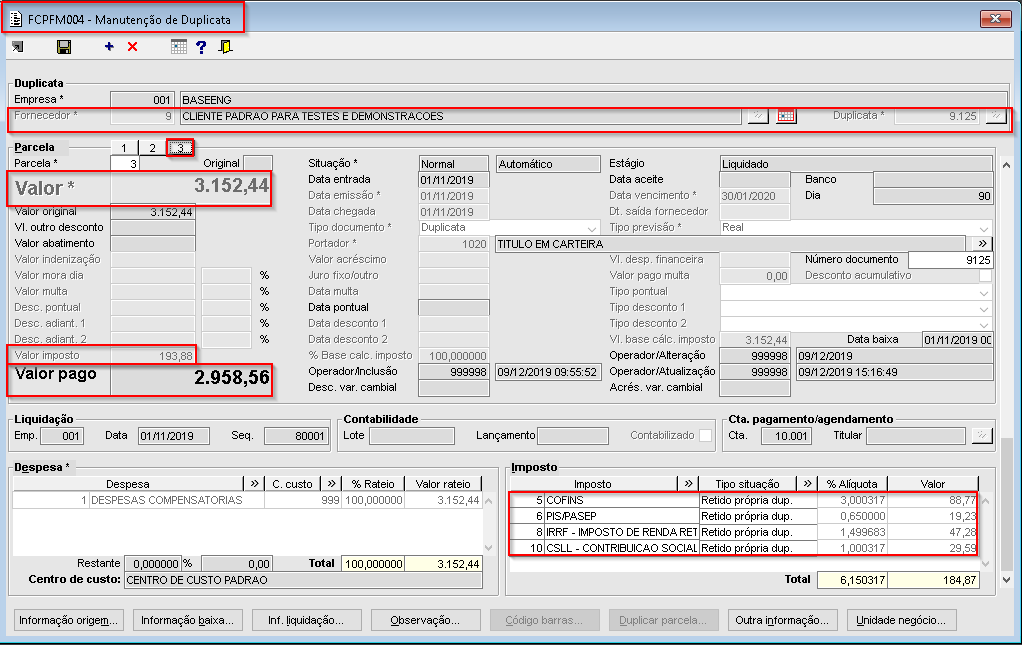Click the Valor pago amount 2.958,56
The height and width of the screenshot is (645, 1022).
(x=231, y=378)
